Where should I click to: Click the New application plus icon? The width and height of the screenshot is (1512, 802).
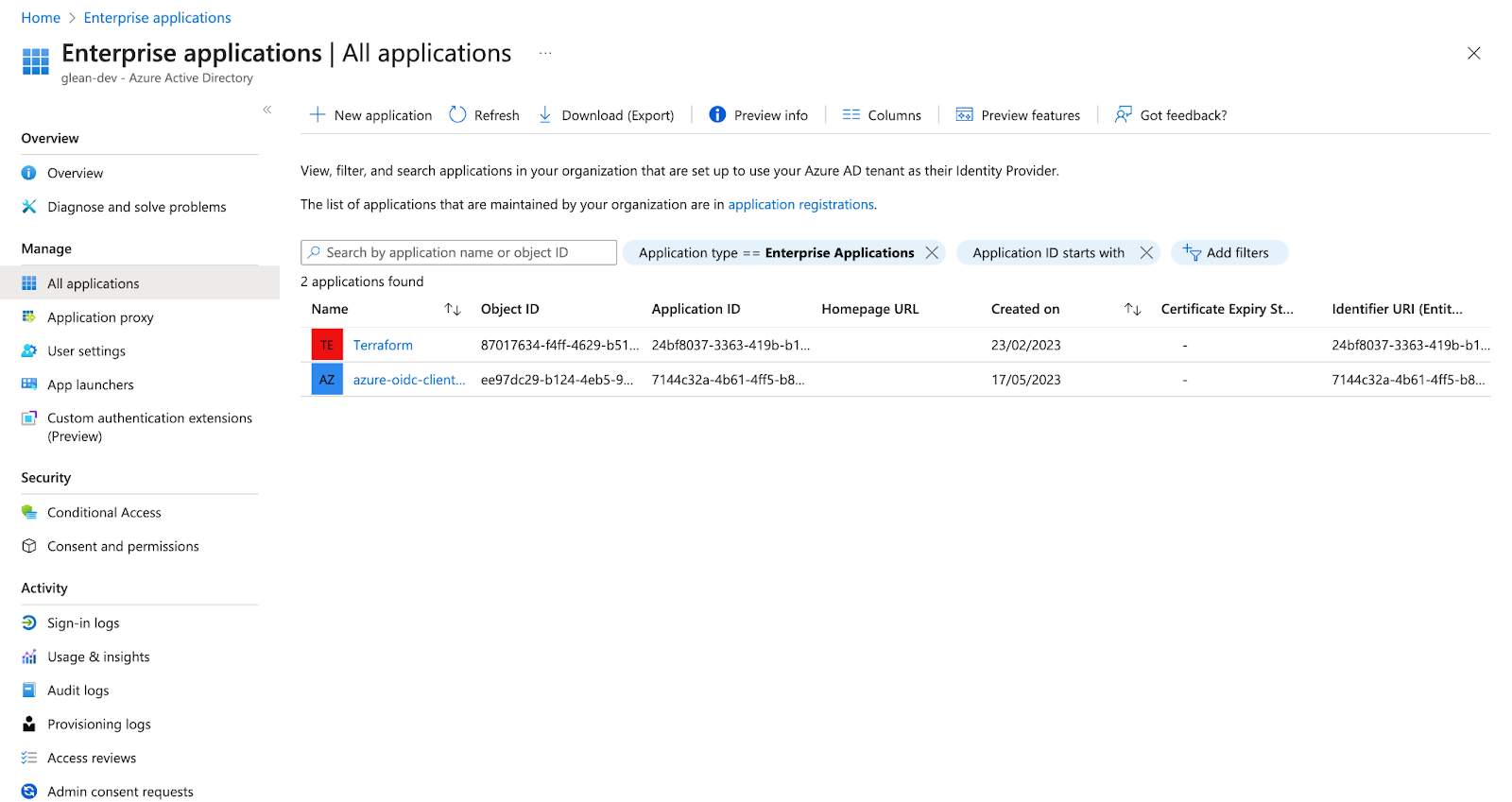[x=318, y=114]
